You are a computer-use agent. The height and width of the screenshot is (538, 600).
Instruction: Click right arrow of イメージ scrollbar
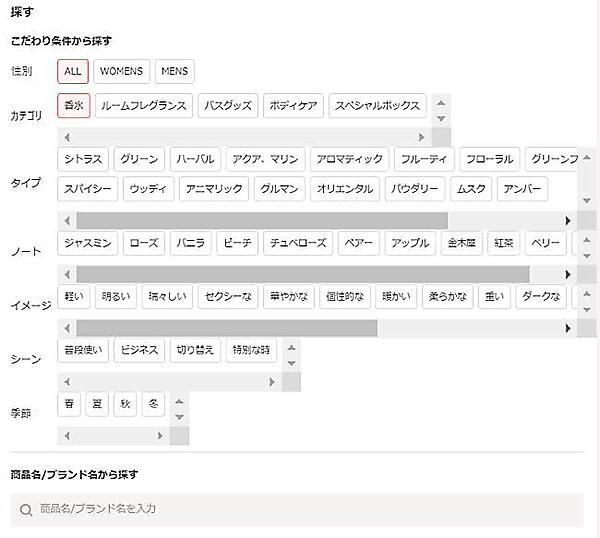pos(568,328)
